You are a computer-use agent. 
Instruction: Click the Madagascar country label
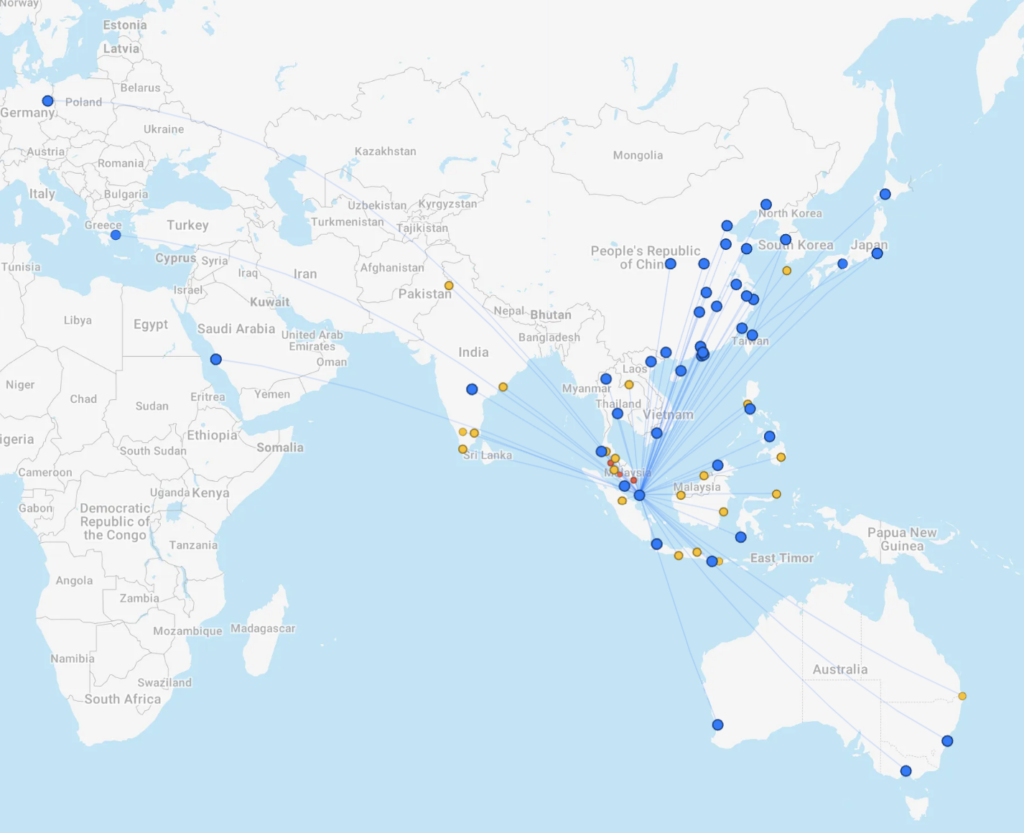point(263,629)
